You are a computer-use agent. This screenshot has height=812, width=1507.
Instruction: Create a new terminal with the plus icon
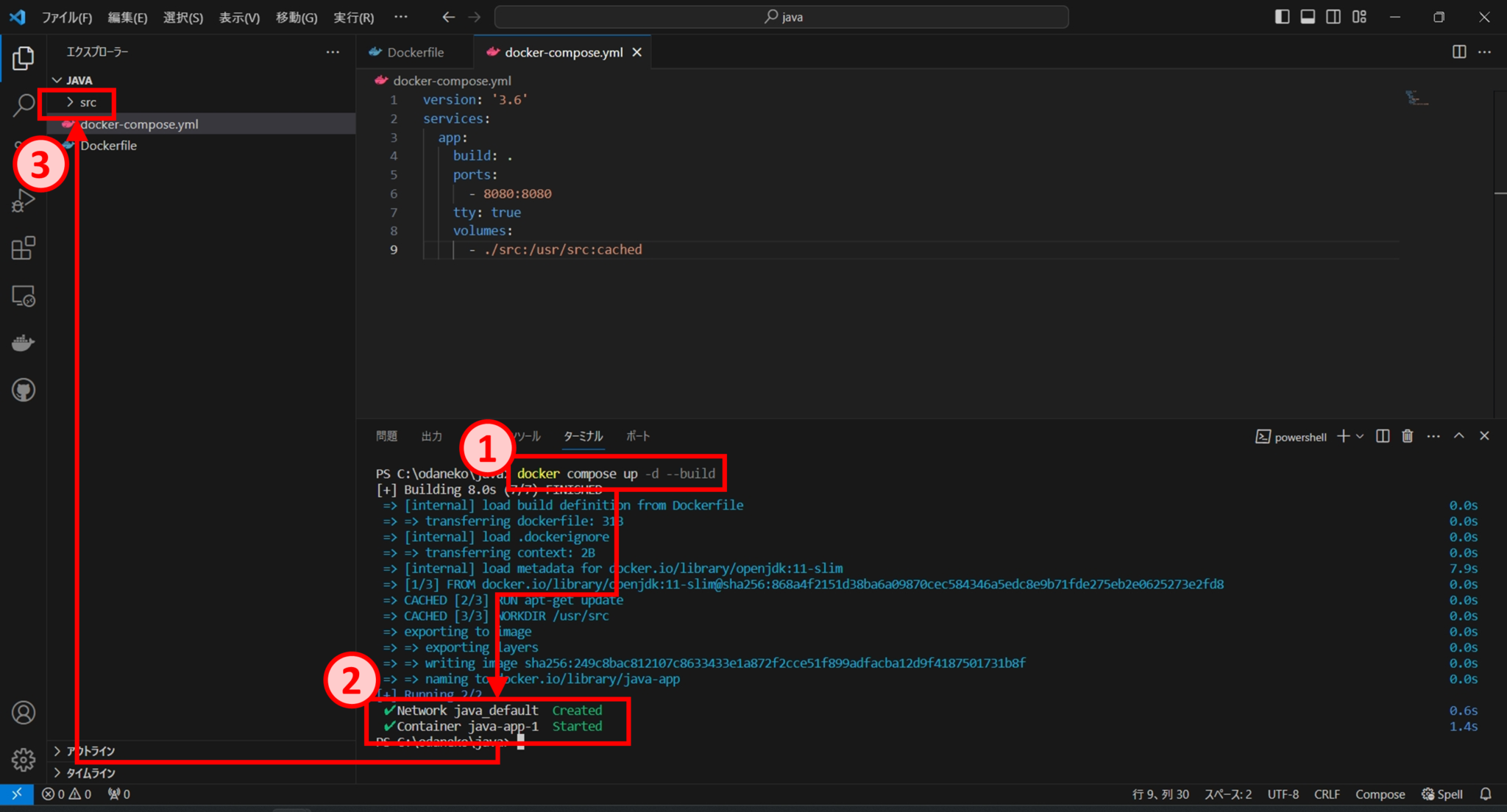point(1344,435)
